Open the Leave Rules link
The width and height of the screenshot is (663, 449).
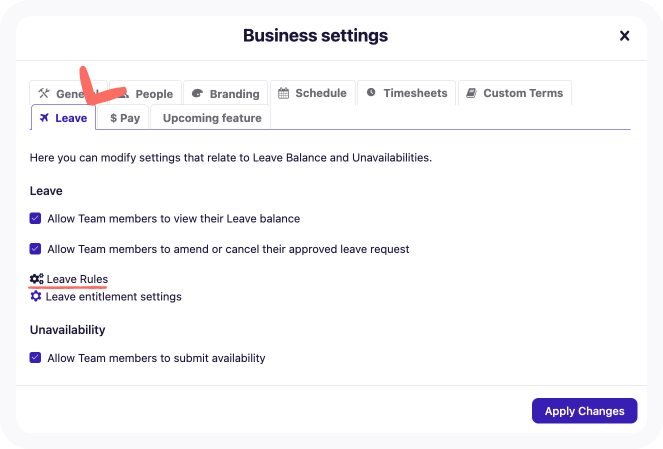tap(77, 279)
